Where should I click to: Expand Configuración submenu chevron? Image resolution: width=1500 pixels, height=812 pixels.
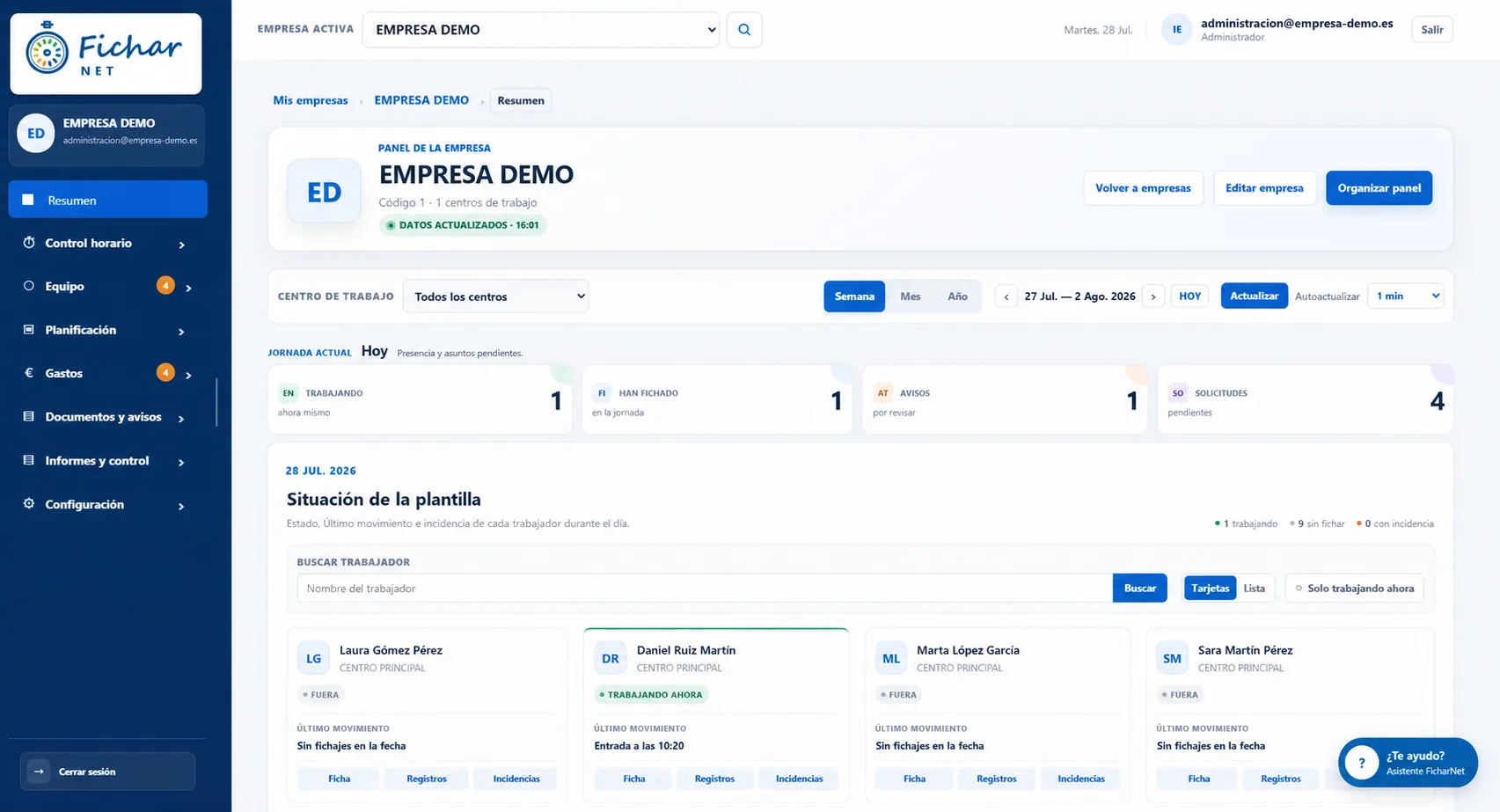pos(182,506)
